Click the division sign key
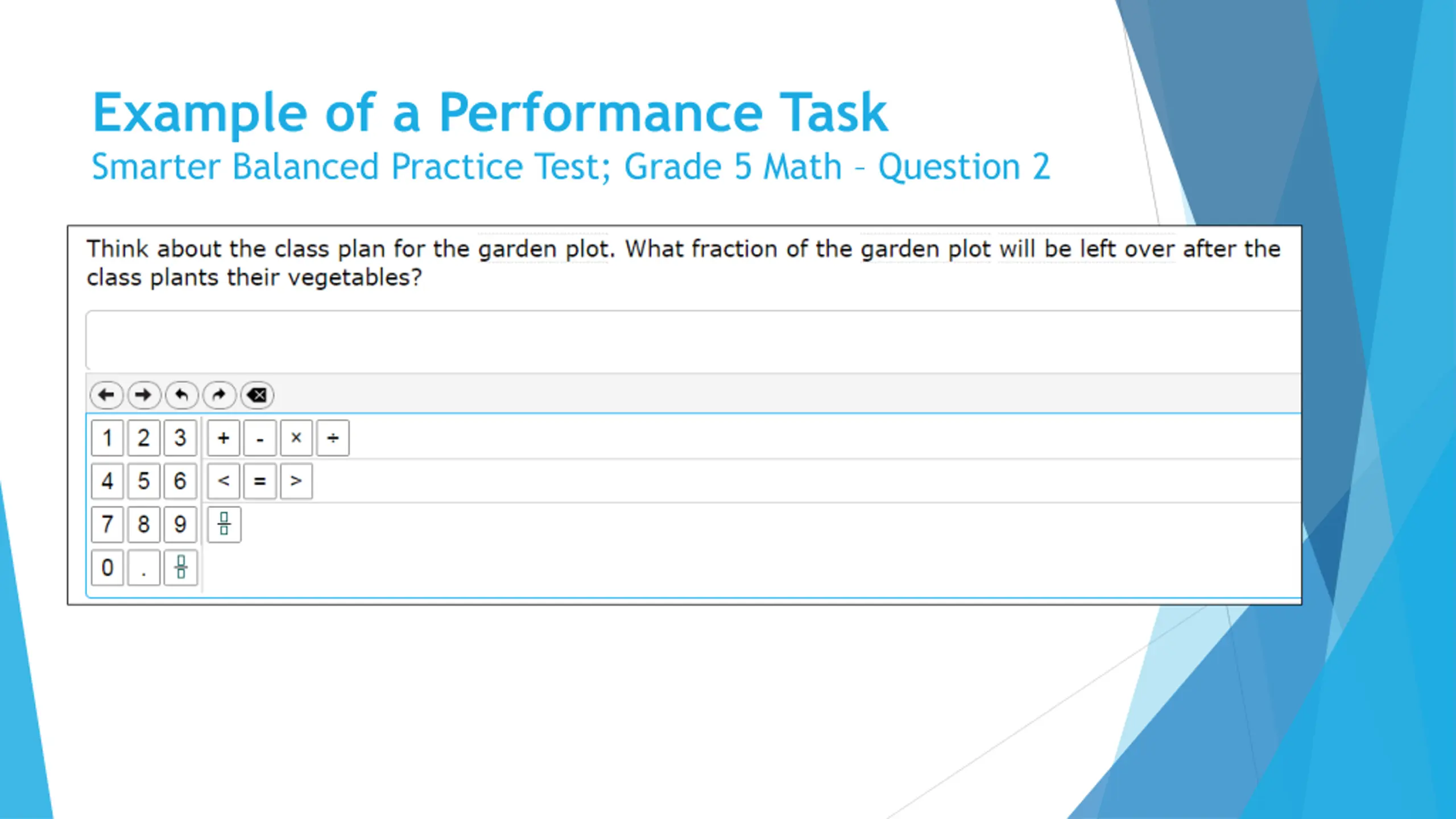This screenshot has height=819, width=1456. tap(333, 438)
